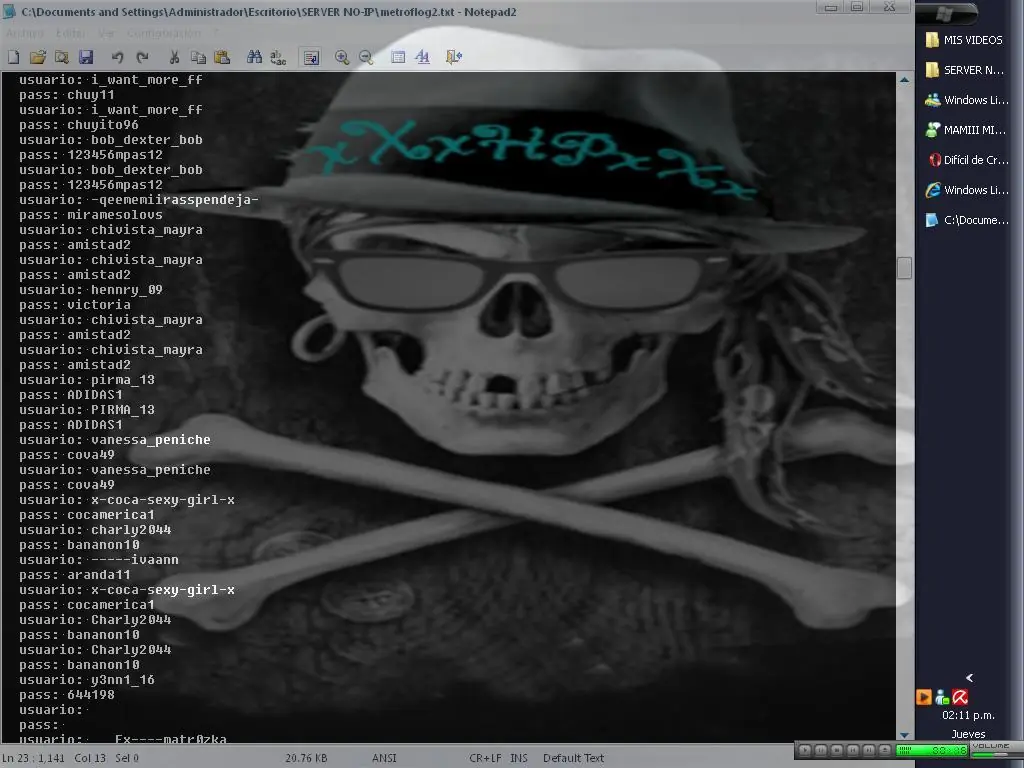The image size is (1024, 768).
Task: Click the Sel 0 status entry
Action: click(127, 758)
